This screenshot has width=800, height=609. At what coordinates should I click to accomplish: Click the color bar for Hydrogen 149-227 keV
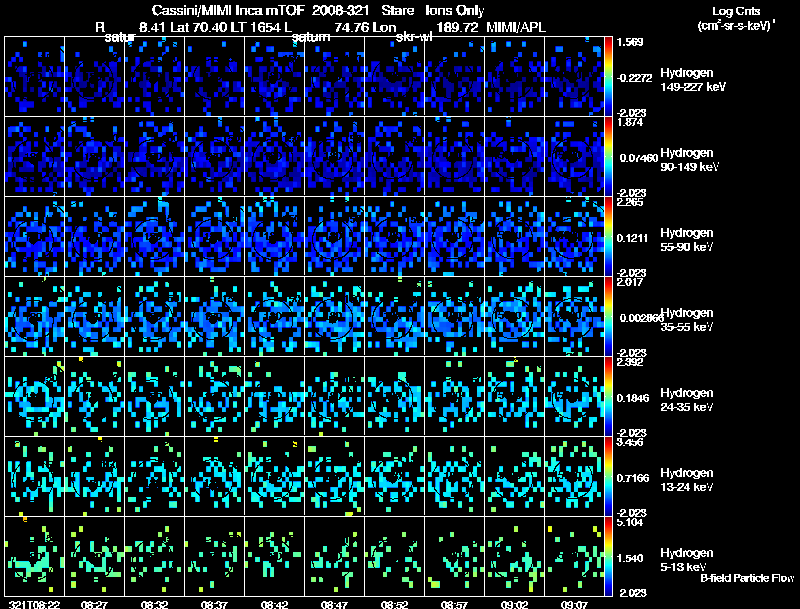click(x=608, y=77)
